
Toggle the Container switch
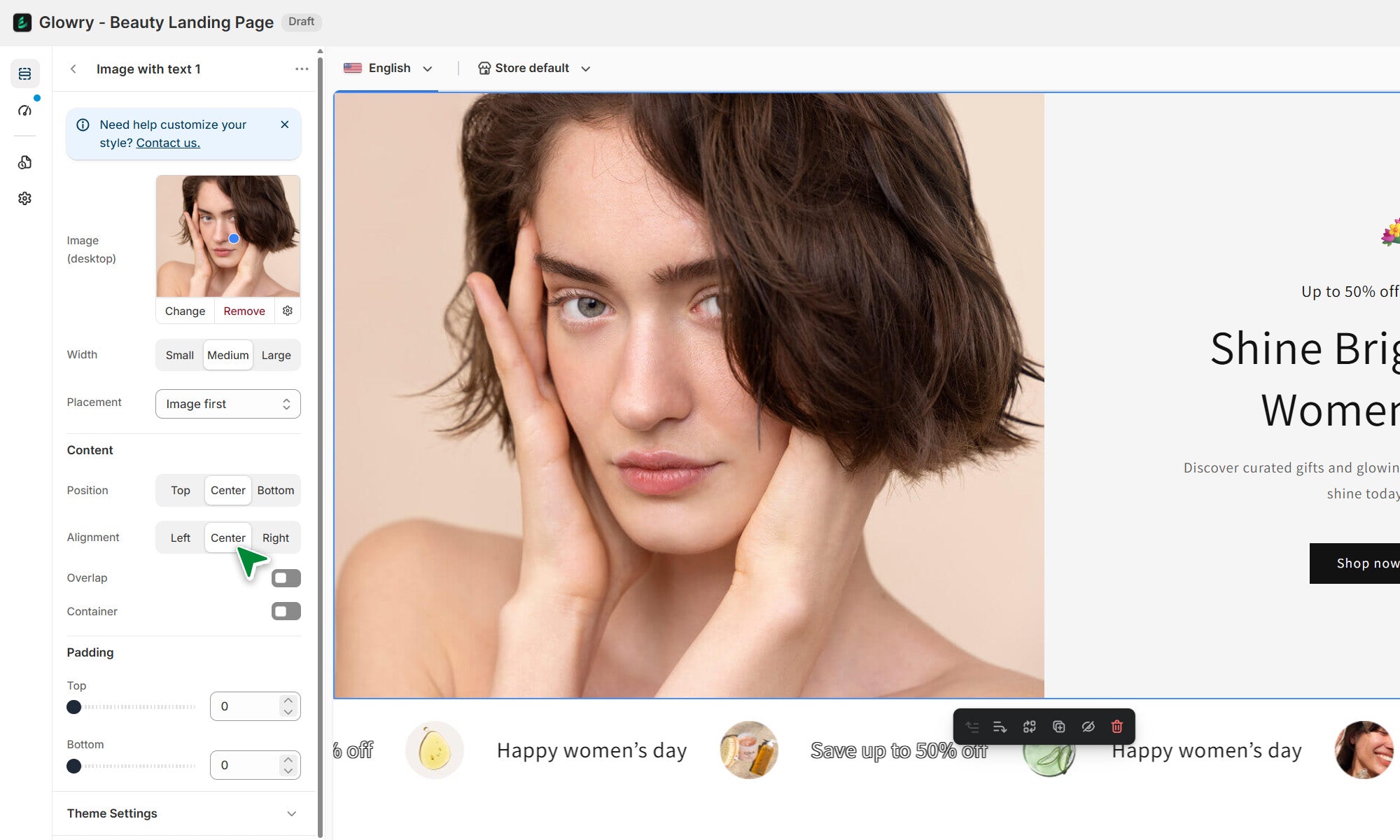tap(286, 611)
